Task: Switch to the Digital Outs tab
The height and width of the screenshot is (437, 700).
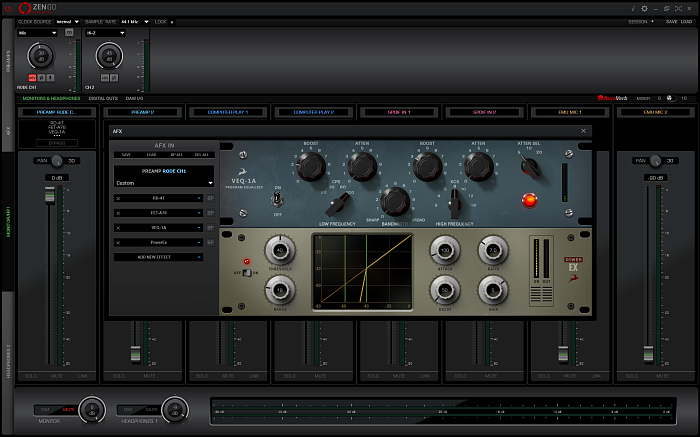Action: click(x=103, y=98)
